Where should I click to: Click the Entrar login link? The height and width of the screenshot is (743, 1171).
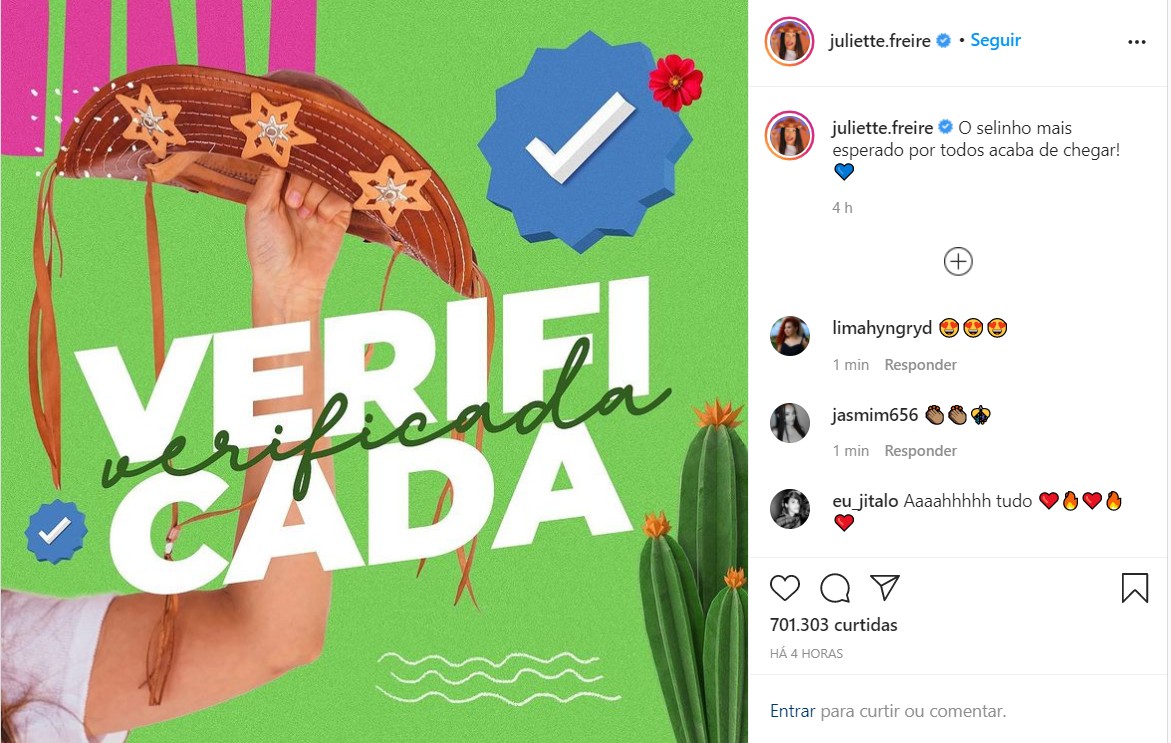tap(792, 711)
